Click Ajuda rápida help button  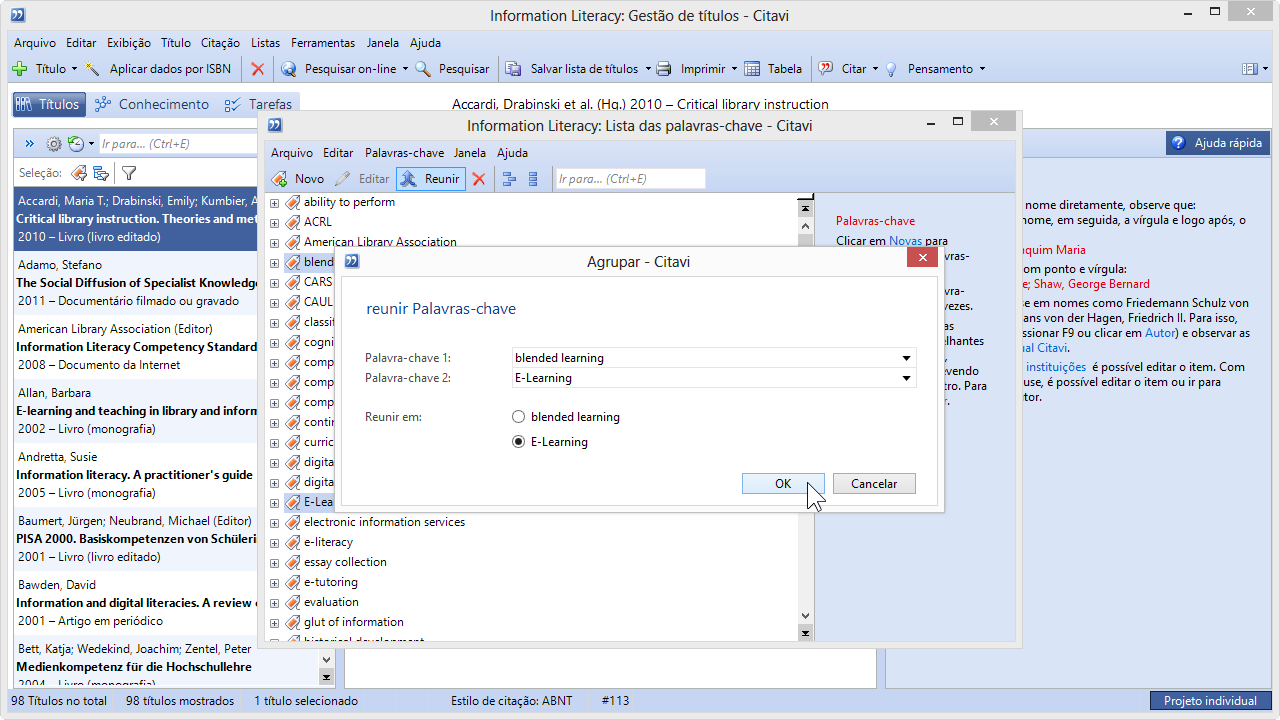1218,143
